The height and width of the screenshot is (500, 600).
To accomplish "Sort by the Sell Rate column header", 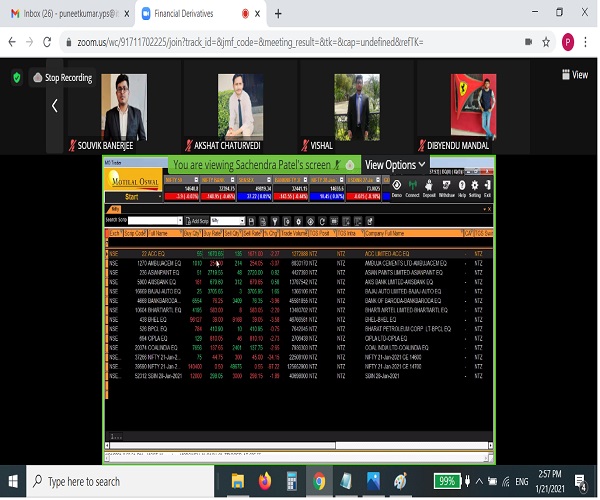I will tap(253, 233).
